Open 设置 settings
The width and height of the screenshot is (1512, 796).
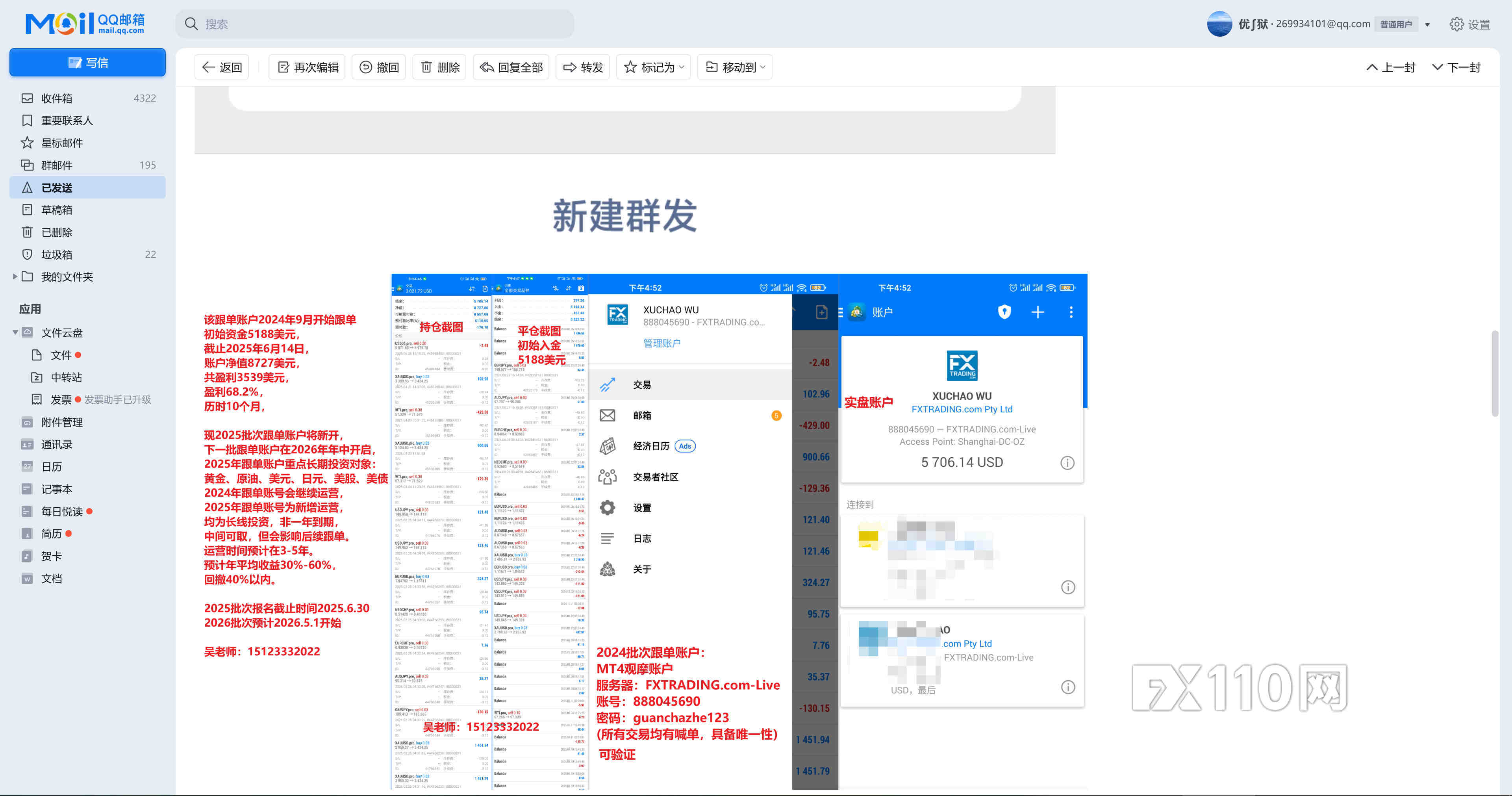(1470, 24)
